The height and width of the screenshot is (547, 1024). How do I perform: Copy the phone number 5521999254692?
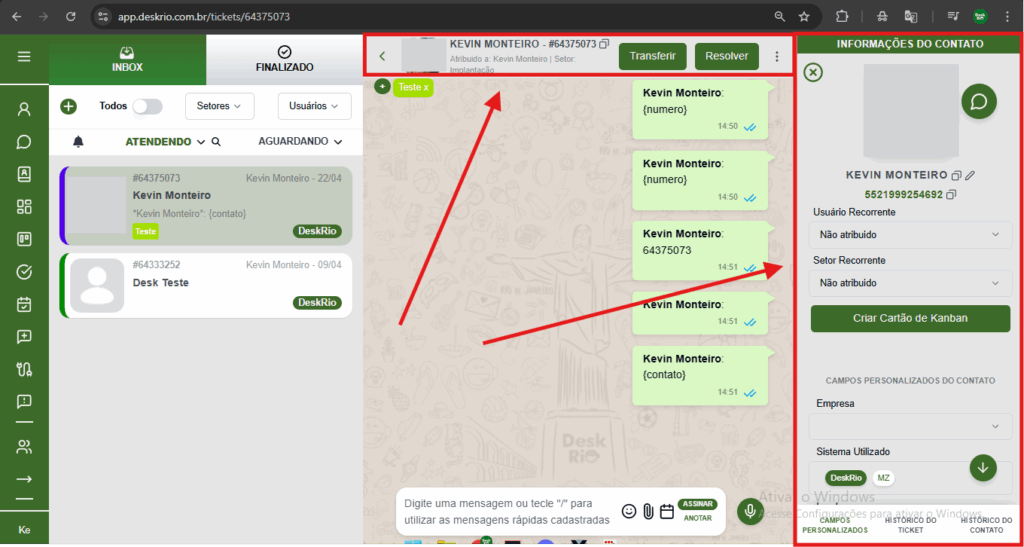point(951,195)
